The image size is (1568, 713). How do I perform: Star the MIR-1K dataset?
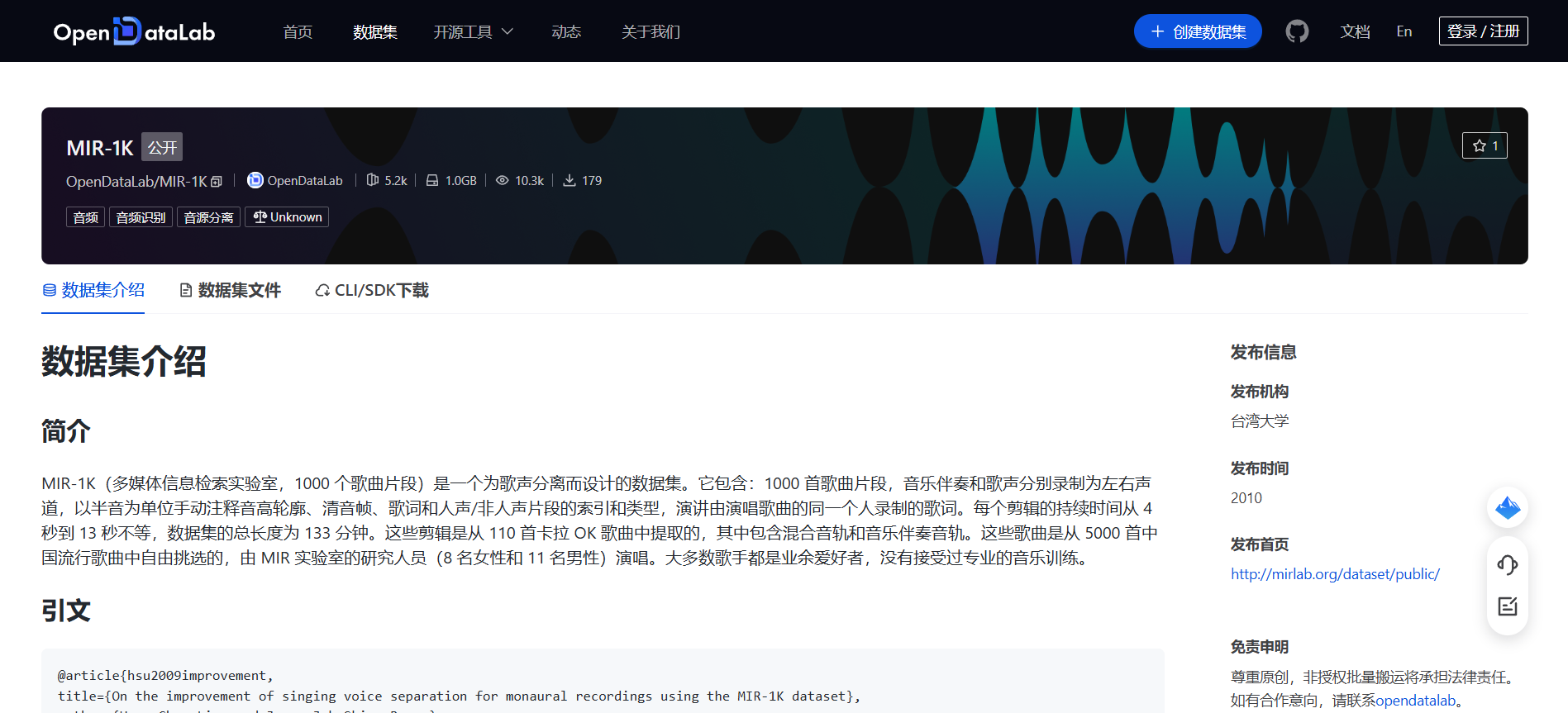pyautogui.click(x=1485, y=145)
